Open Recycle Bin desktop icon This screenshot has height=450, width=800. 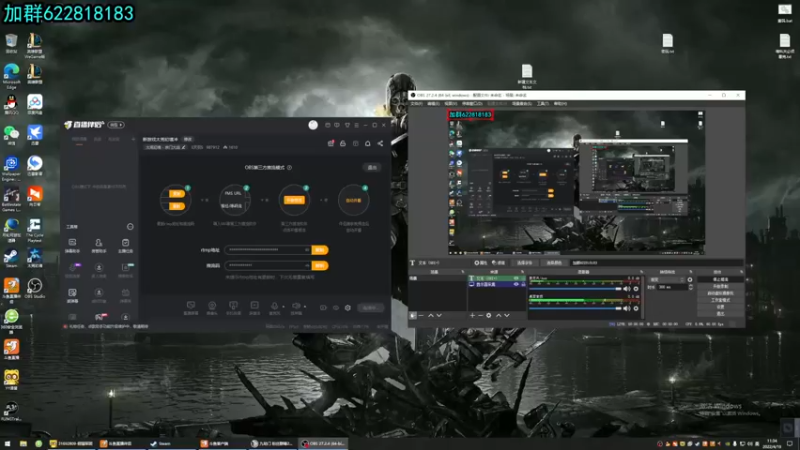click(11, 43)
